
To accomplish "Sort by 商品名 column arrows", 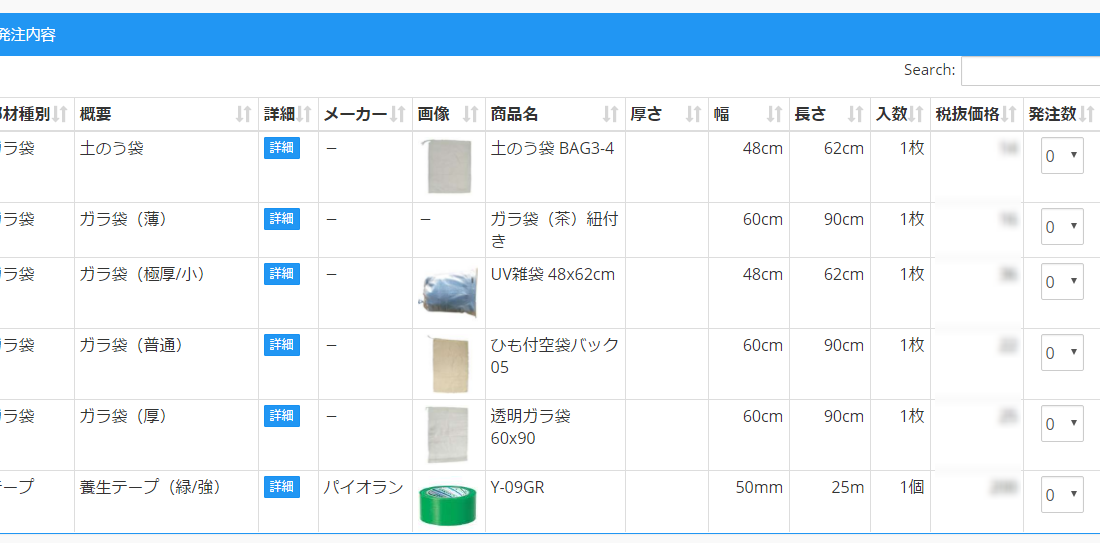I will pos(611,115).
